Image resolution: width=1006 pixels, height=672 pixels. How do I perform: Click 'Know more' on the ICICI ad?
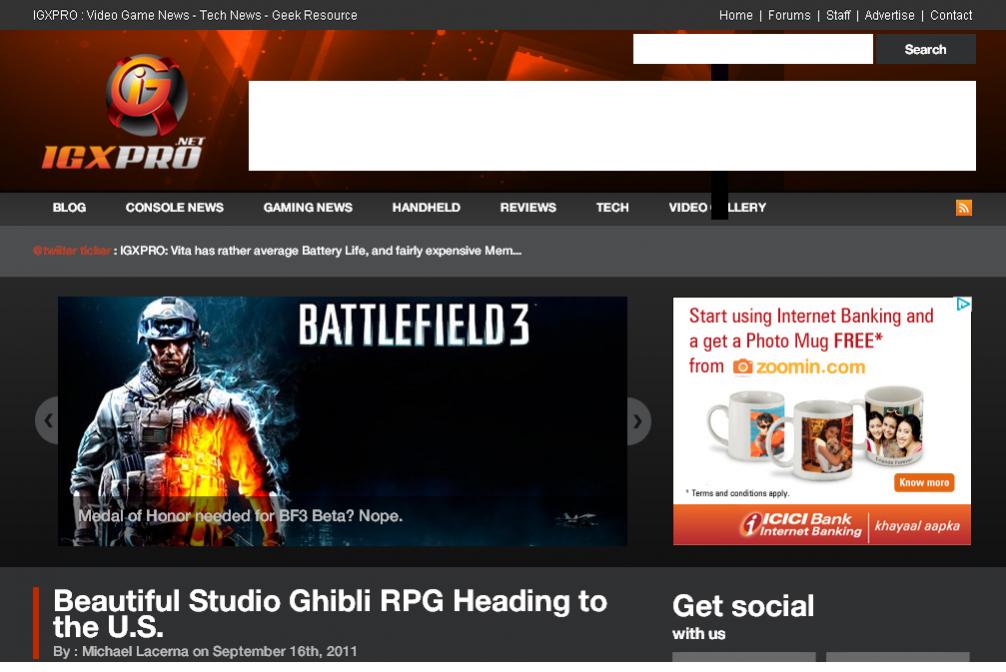[924, 483]
